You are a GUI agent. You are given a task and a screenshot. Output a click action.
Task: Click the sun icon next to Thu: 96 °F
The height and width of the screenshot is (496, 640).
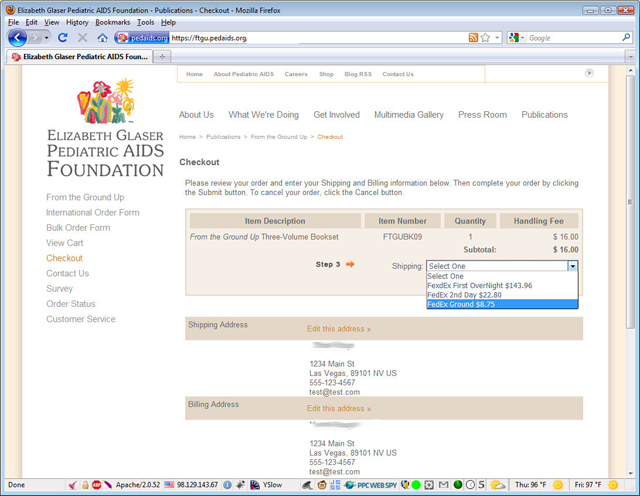558,485
